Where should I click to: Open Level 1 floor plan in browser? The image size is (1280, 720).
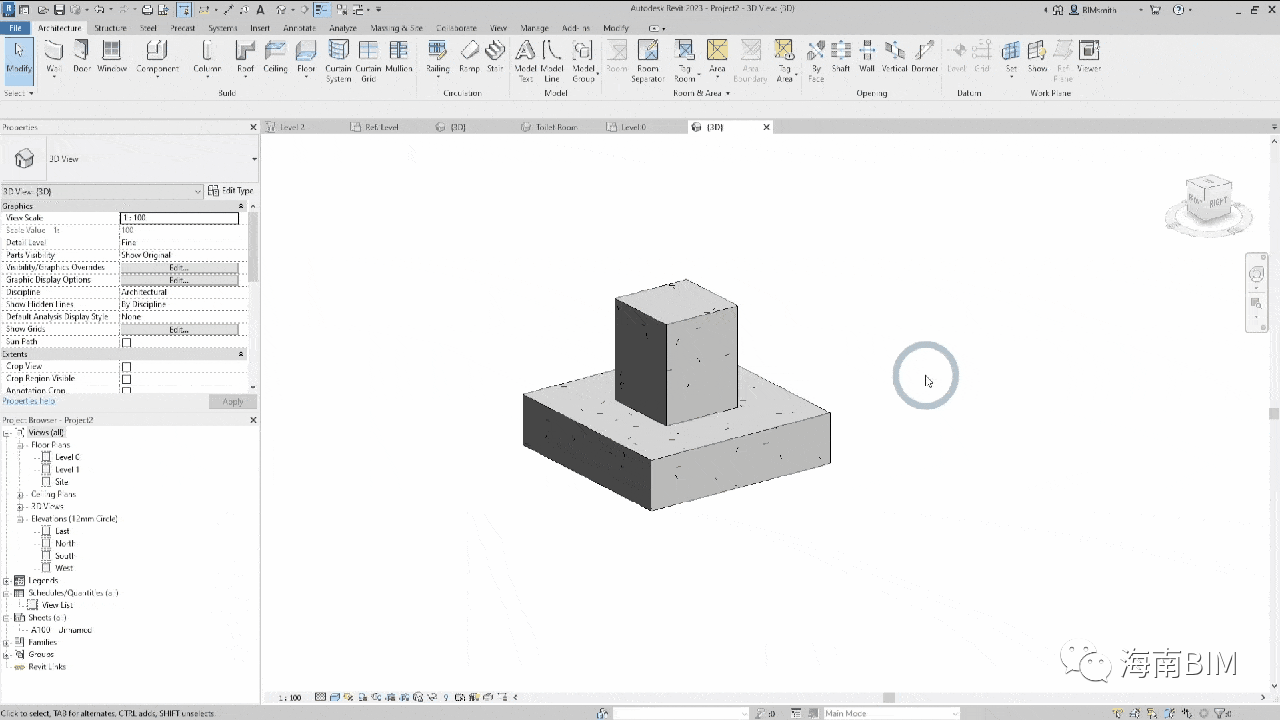67,469
